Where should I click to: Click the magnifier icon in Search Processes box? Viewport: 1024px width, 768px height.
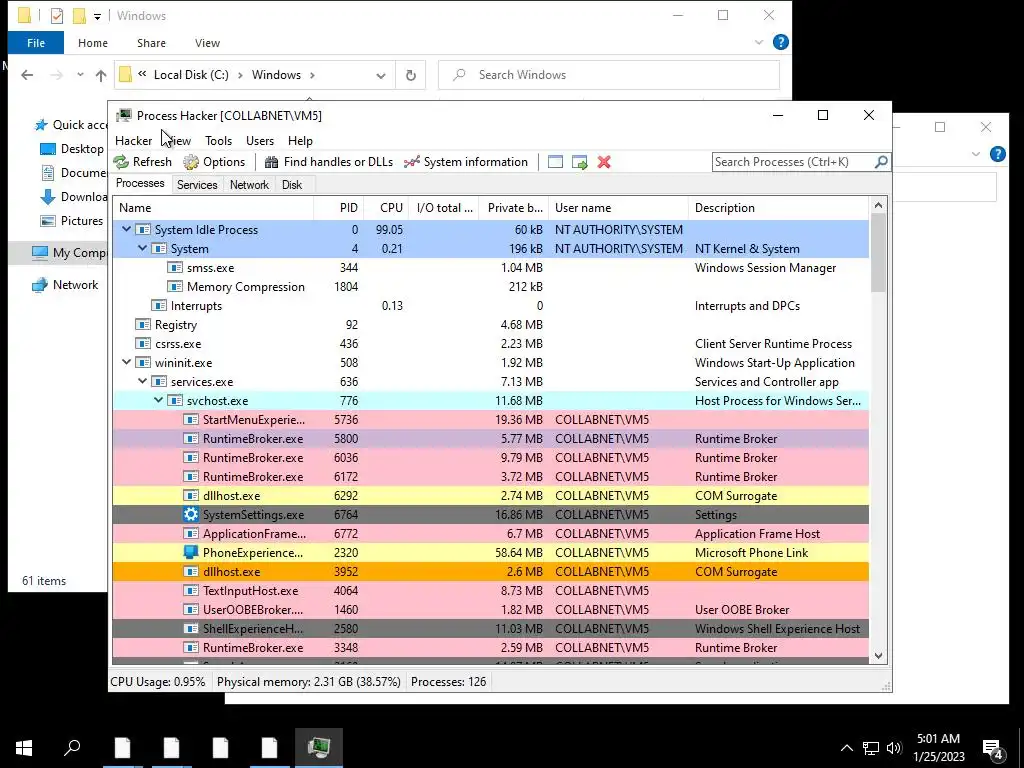(880, 161)
